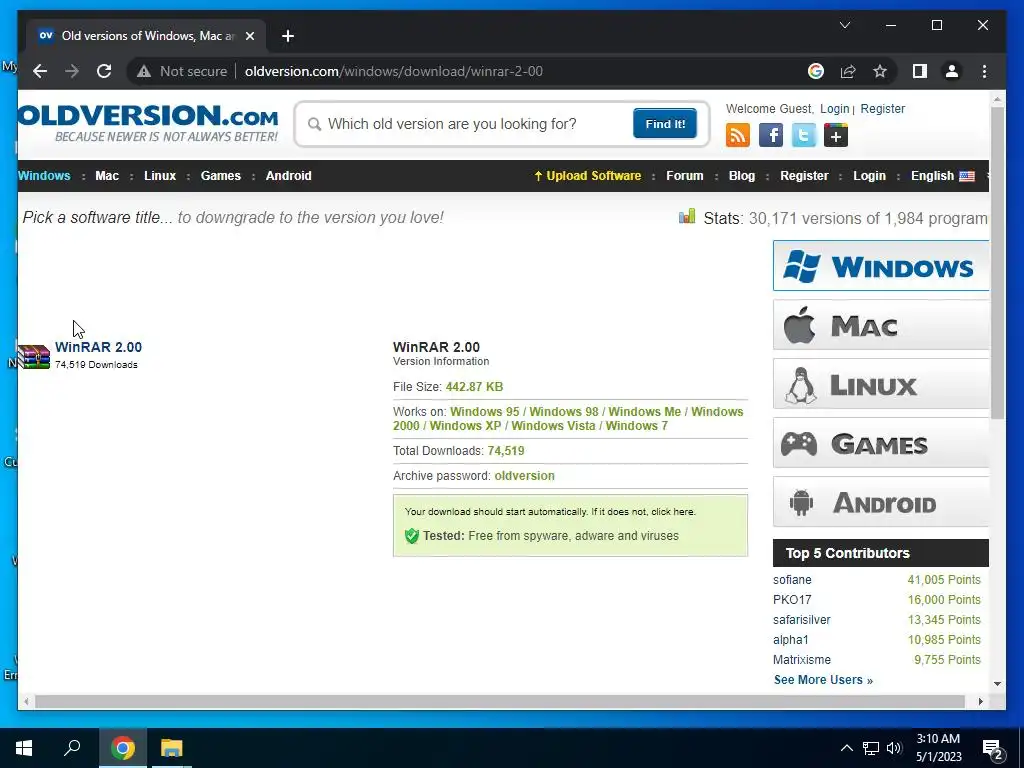
Task: Click the big Games category banner
Action: [880, 443]
